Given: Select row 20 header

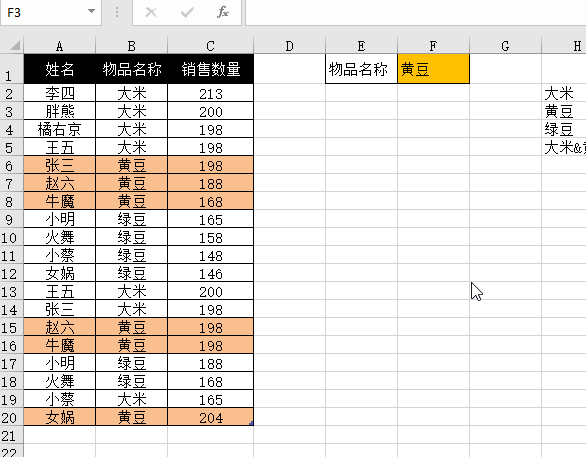Looking at the screenshot, I should point(12,417).
